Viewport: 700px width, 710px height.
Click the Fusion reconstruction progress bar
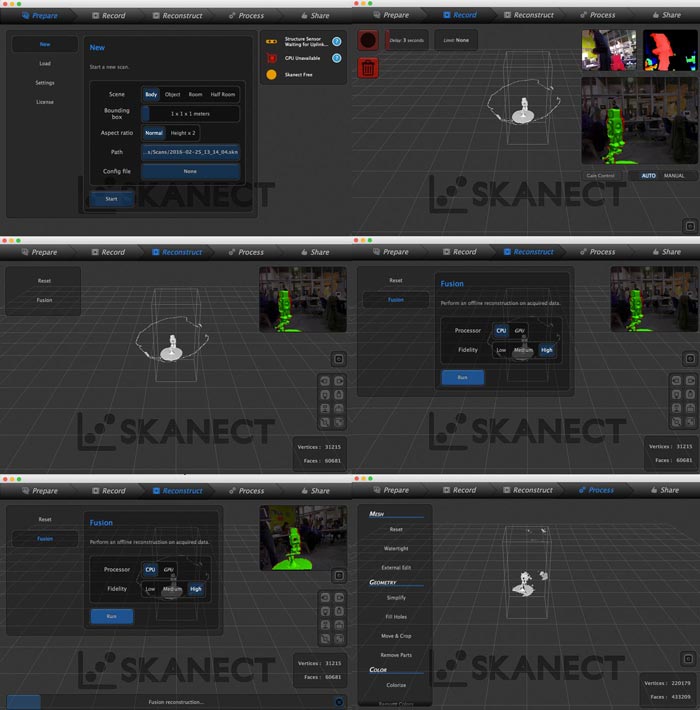[176, 702]
